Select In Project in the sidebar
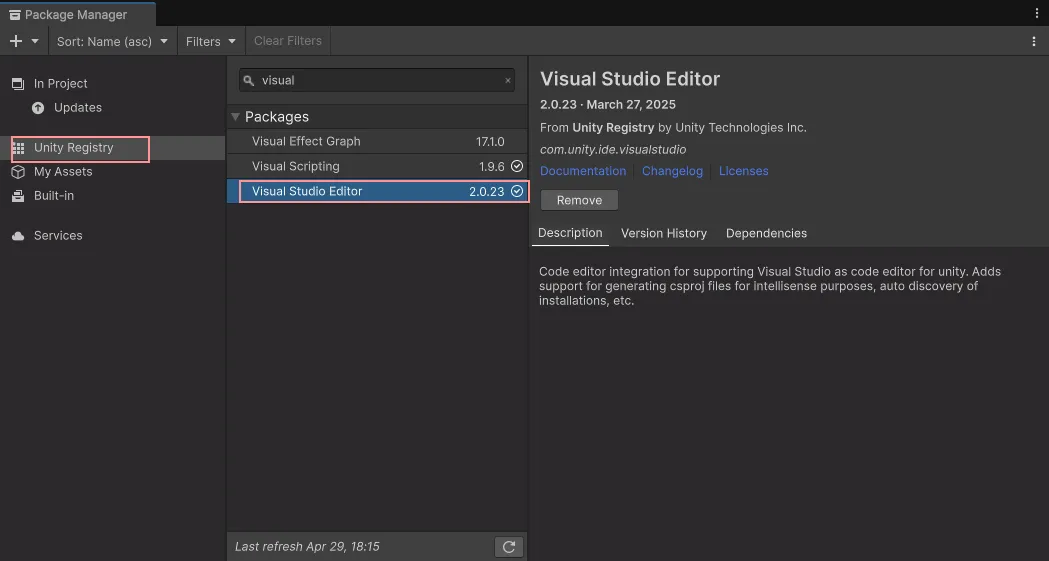Screen dimensions: 1049x561 click(x=60, y=84)
